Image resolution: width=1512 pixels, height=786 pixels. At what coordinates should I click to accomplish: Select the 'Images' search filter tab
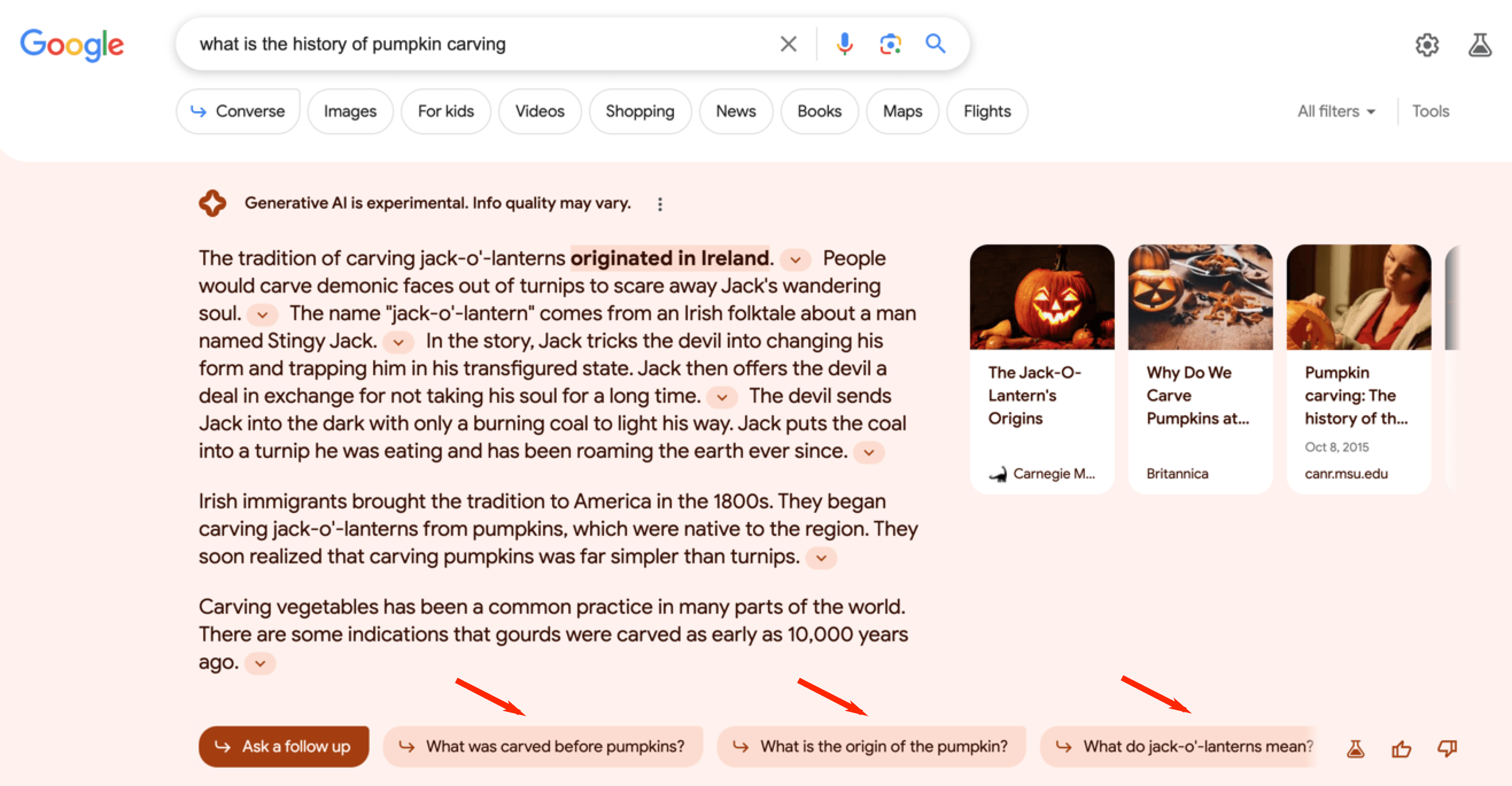350,111
